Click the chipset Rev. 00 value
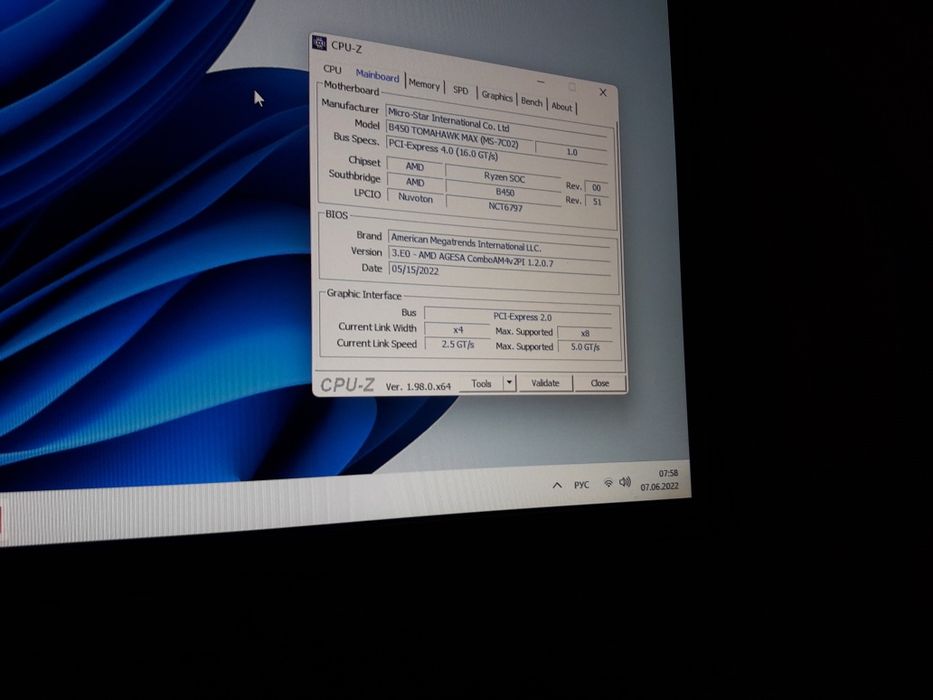 tap(596, 188)
